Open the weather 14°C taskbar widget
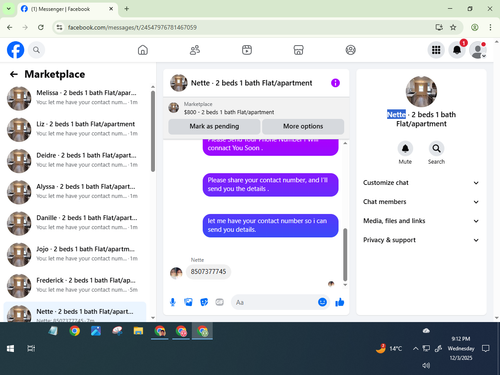Viewport: 500px width, 375px height. coord(389,349)
